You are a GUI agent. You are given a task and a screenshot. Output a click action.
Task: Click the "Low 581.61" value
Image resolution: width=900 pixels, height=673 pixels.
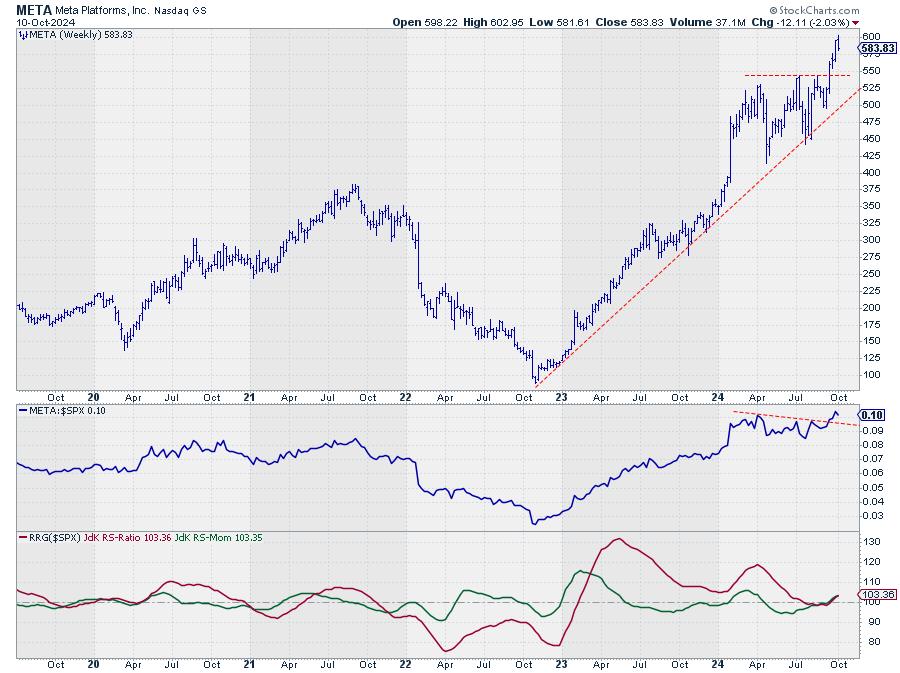click(x=559, y=22)
